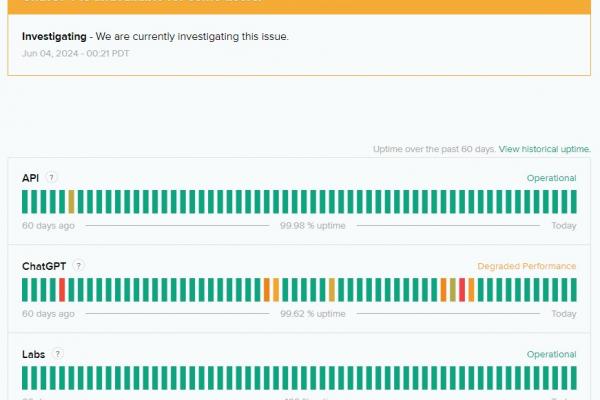Click the Labs Operational status label
The image size is (600, 400).
pyautogui.click(x=551, y=354)
